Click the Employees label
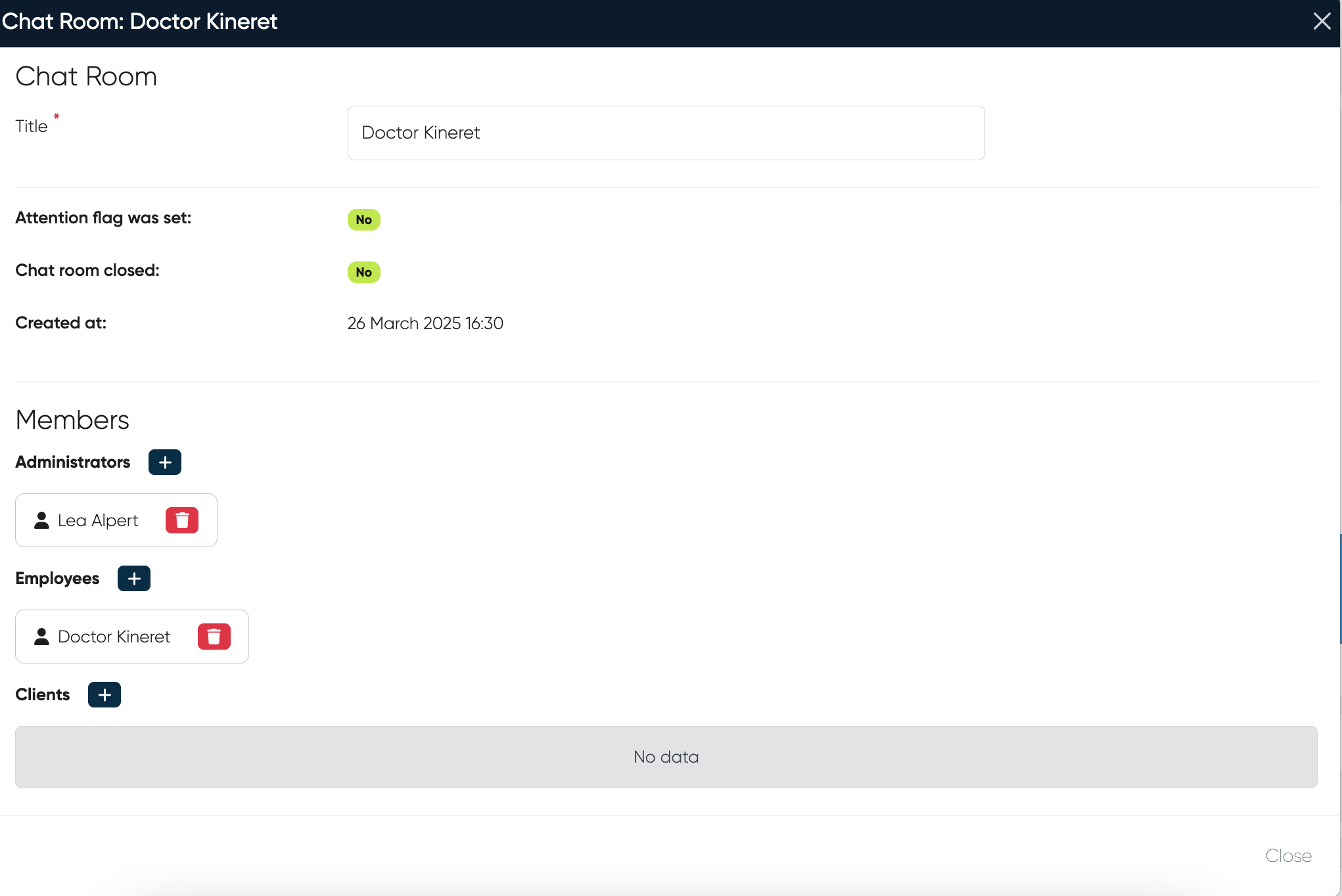 tap(57, 579)
